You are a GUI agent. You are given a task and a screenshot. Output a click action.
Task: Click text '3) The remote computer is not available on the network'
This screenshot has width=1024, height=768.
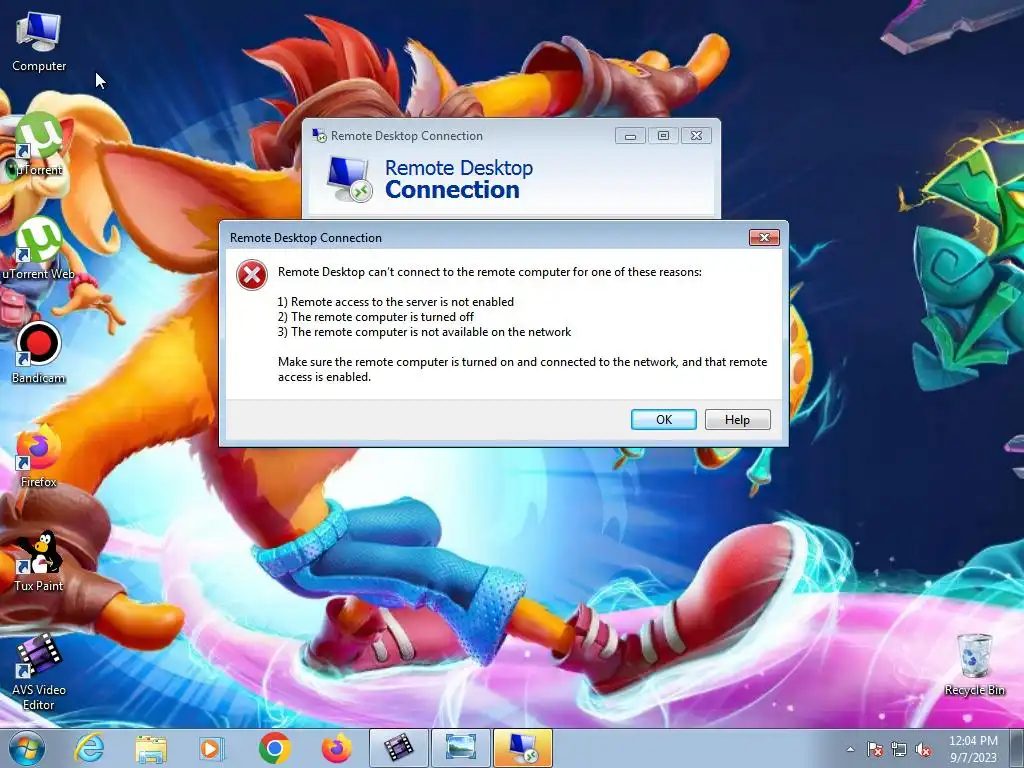(424, 332)
